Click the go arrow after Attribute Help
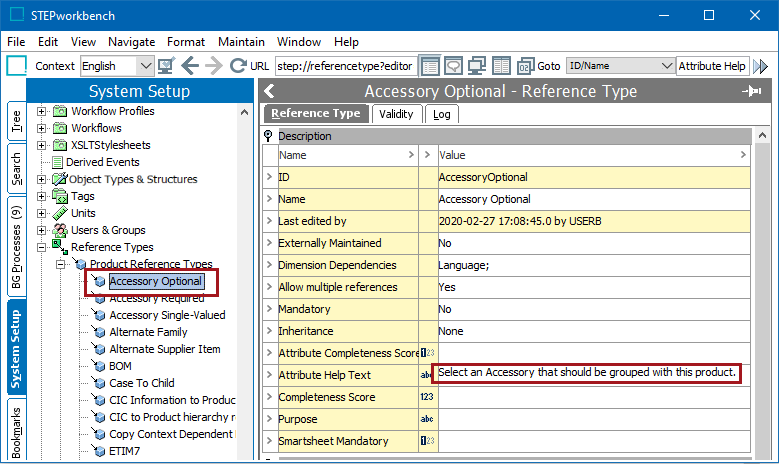 [x=761, y=66]
